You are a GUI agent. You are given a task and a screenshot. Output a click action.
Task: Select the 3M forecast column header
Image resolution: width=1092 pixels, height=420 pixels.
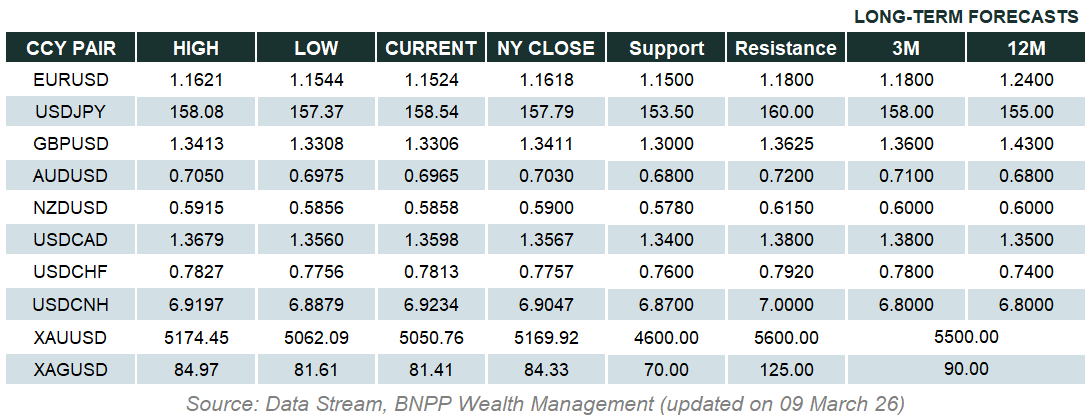[x=907, y=48]
